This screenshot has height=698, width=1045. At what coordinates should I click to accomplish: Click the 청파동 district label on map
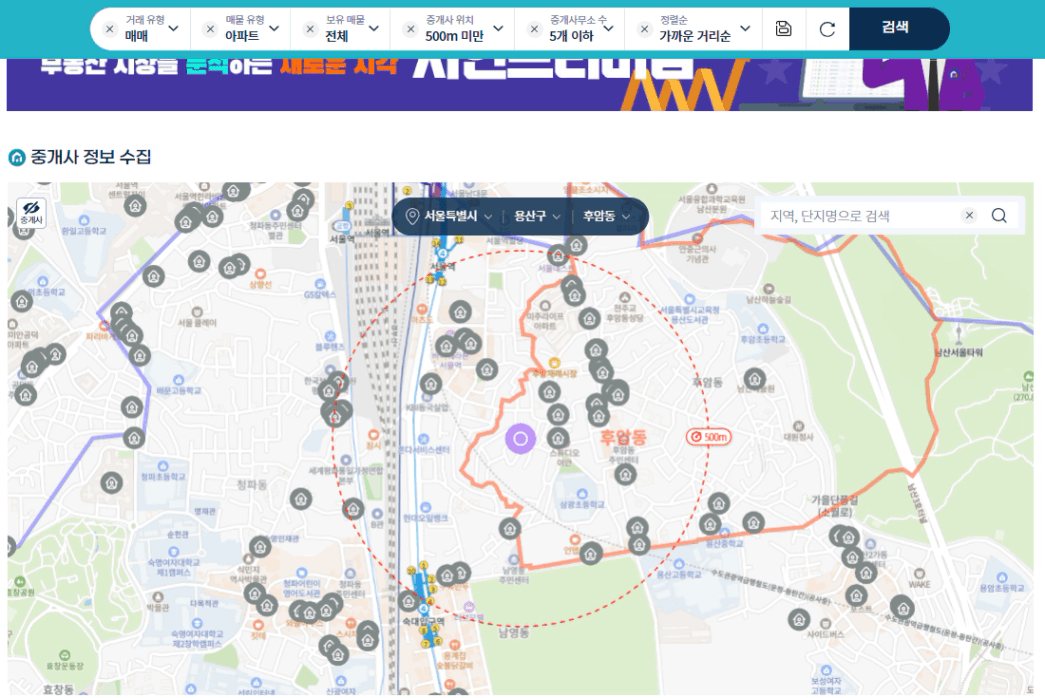252,484
